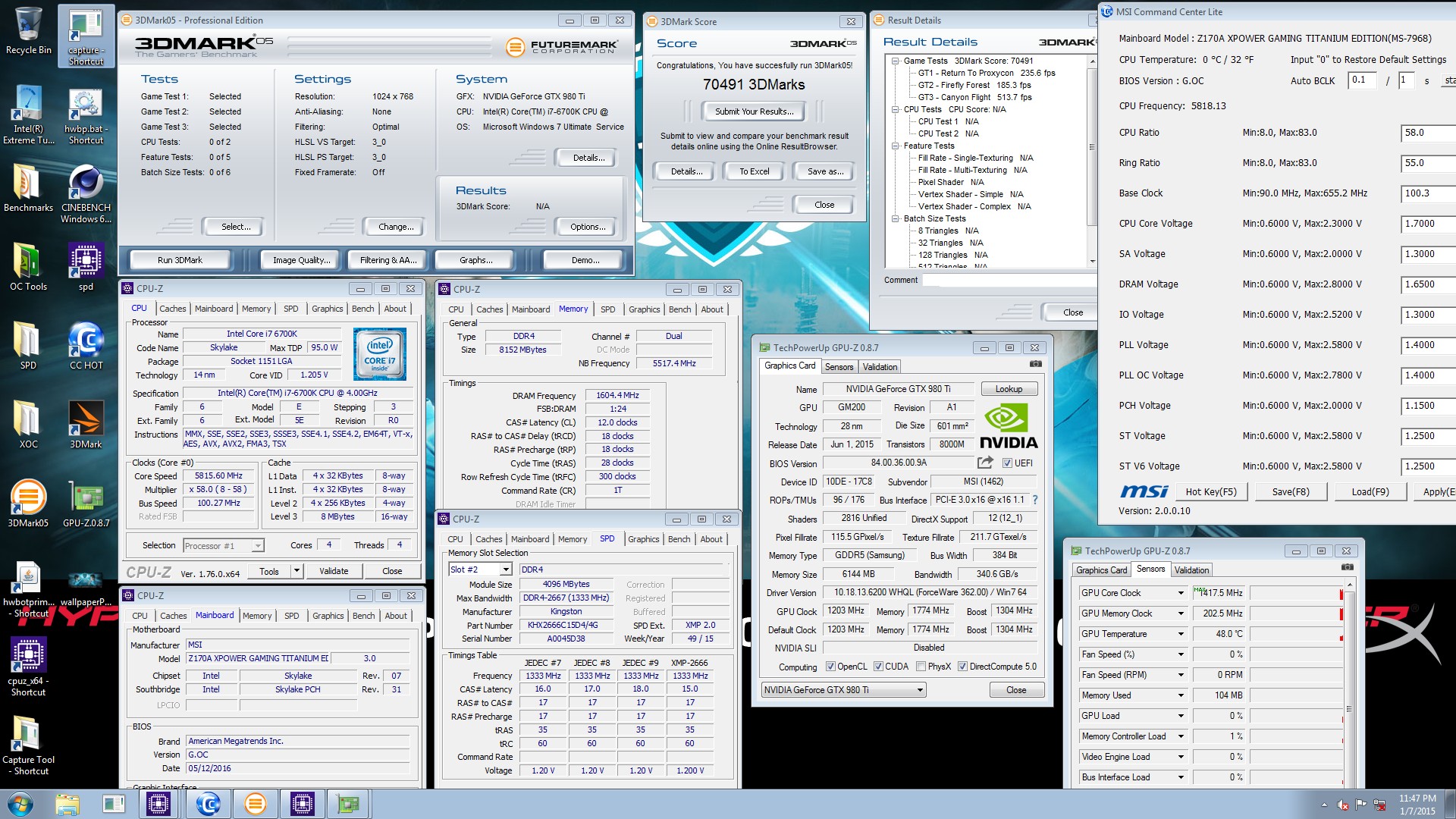Viewport: 1456px width, 819px height.
Task: Click Image Quality button in 3DMark05
Action: coord(301,260)
